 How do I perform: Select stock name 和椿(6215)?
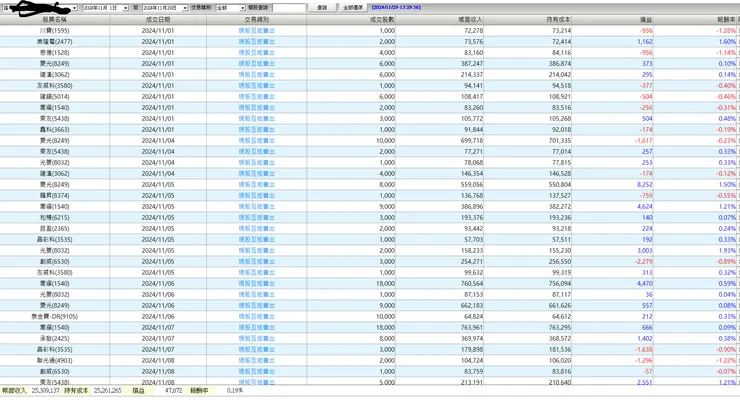55,217
